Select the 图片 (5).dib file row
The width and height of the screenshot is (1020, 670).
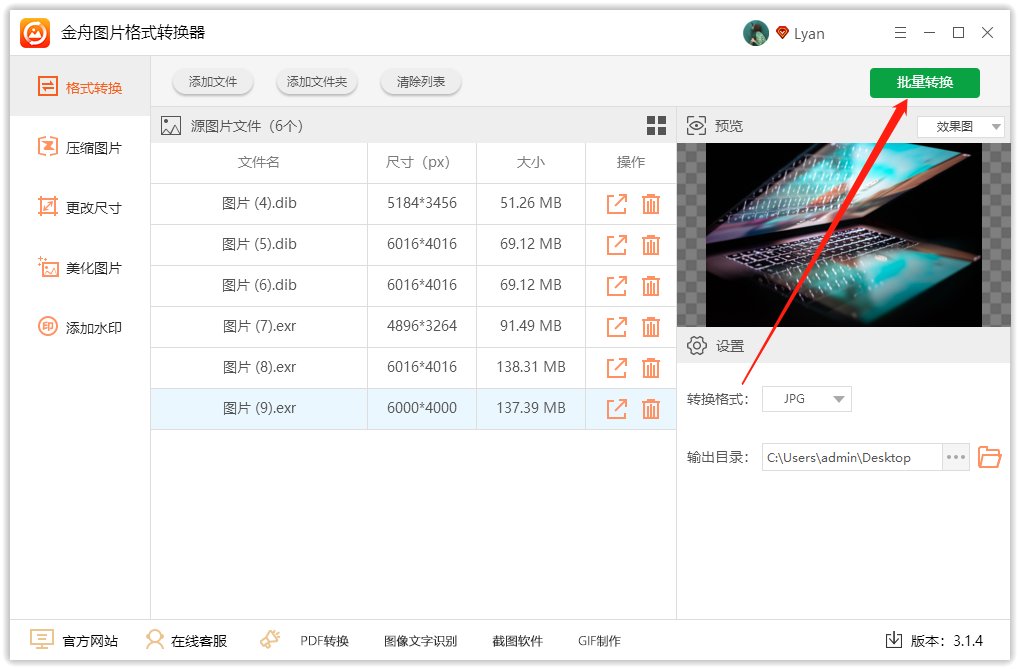coord(260,244)
